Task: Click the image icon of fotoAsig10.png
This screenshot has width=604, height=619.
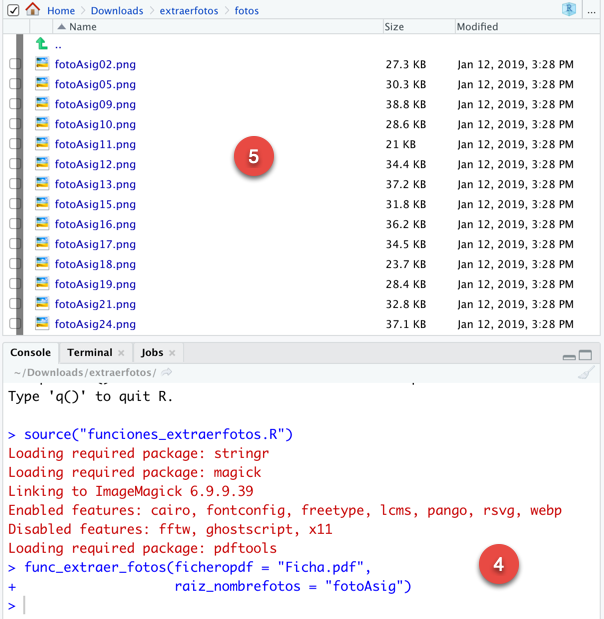Action: pyautogui.click(x=42, y=124)
